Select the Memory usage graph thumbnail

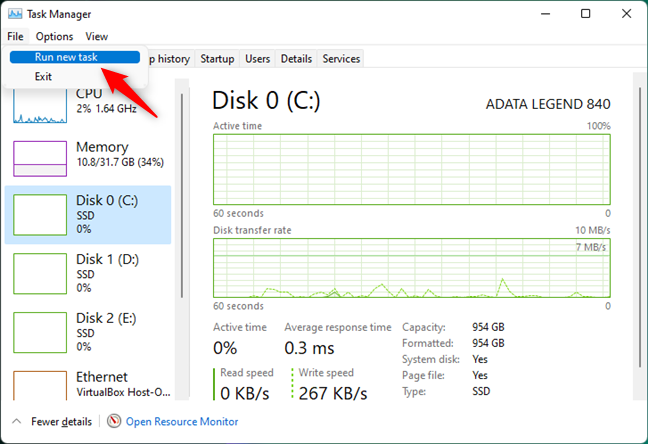(40, 159)
